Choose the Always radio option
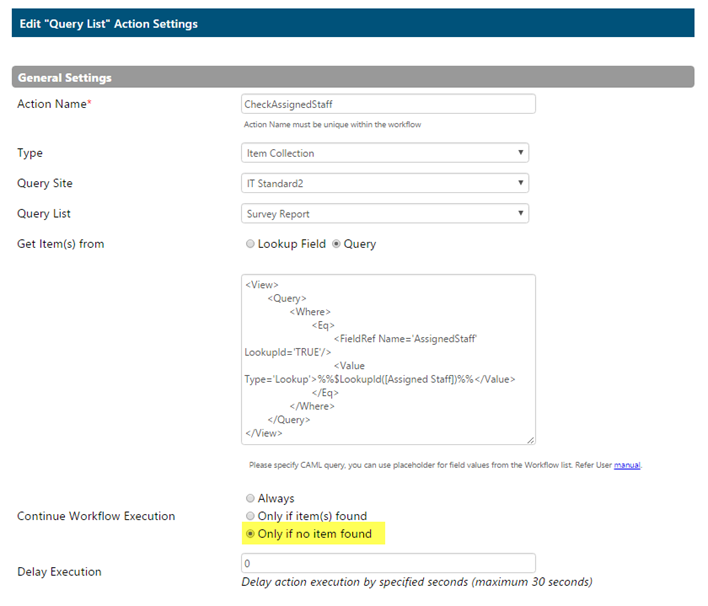 (250, 498)
